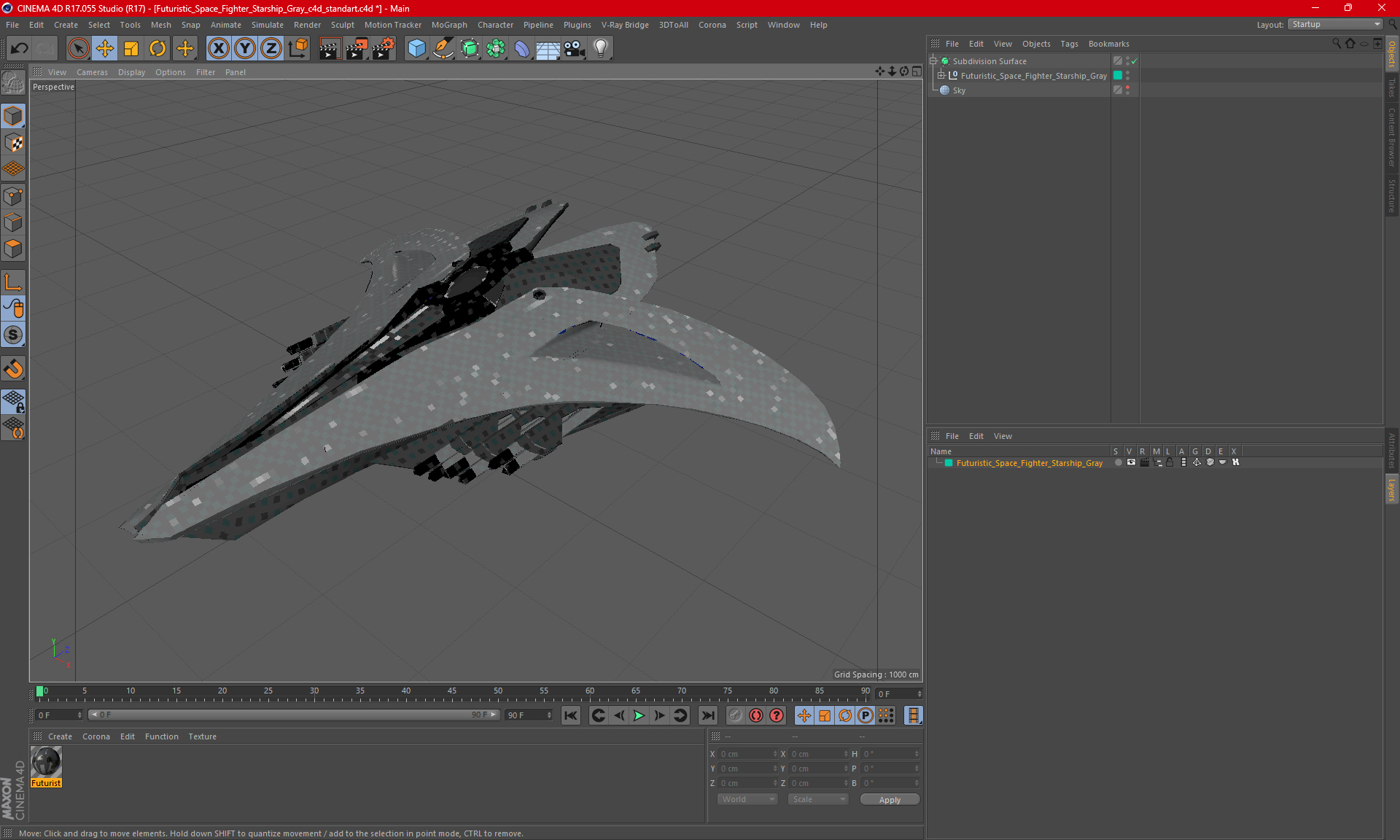
Task: Toggle X axis lock
Action: (218, 49)
